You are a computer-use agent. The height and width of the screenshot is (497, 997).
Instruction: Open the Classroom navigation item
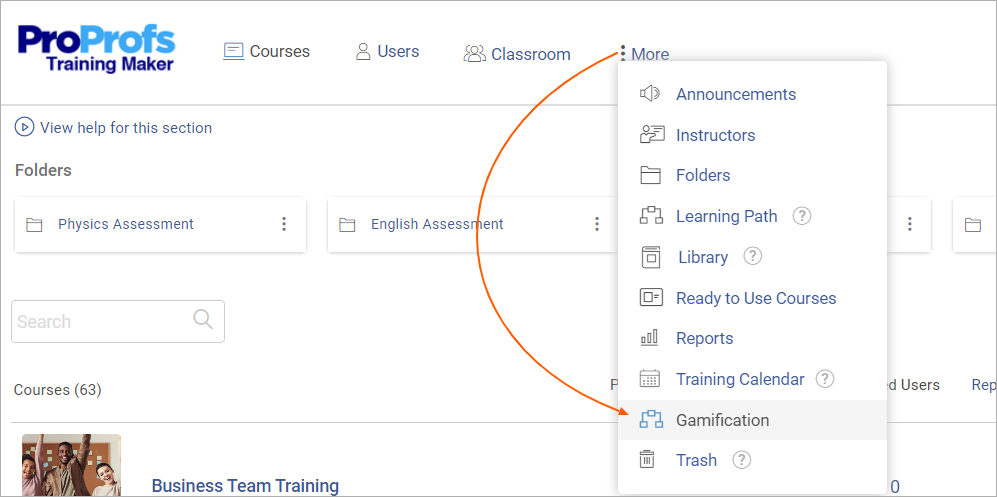click(x=517, y=54)
